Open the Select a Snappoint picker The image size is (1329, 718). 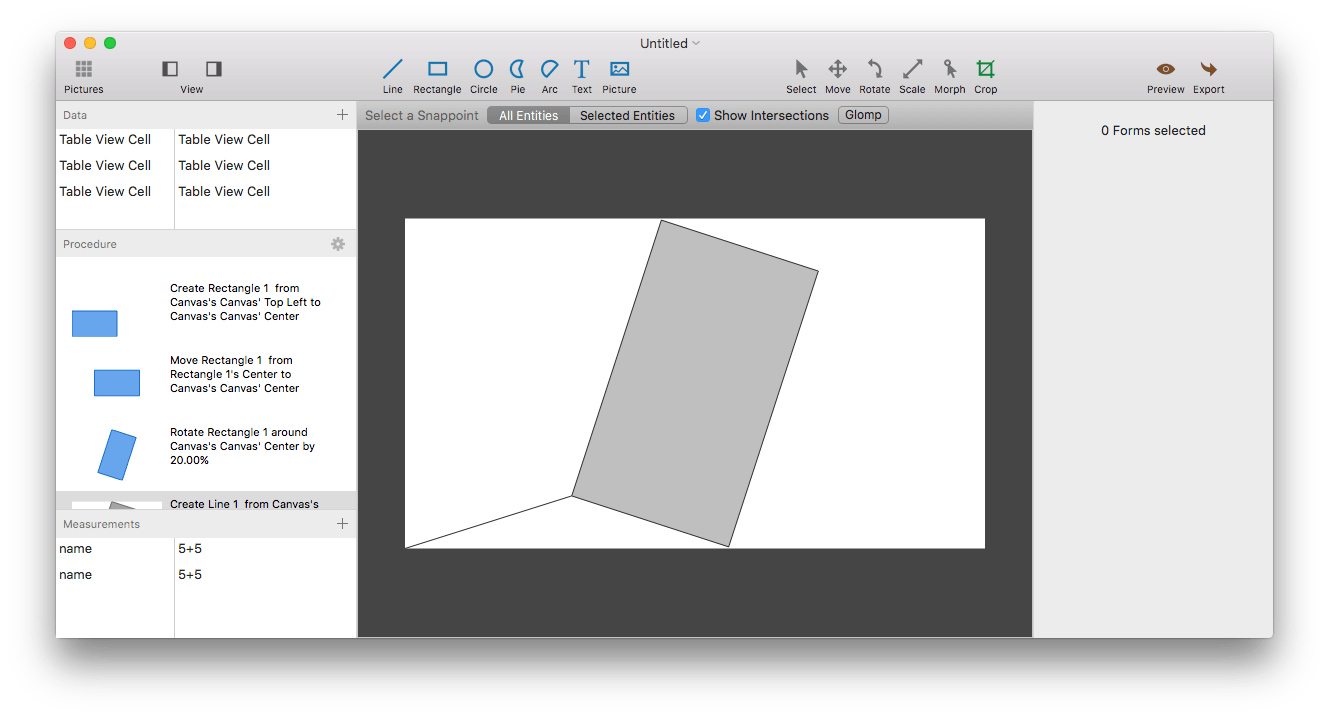coord(421,114)
